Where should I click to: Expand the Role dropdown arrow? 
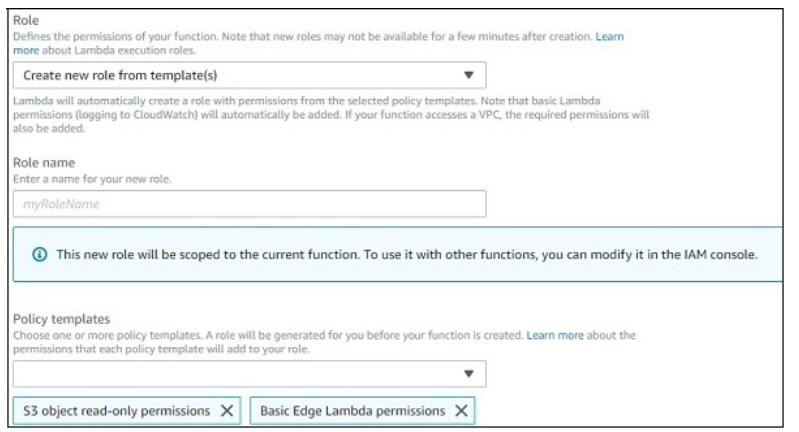click(468, 75)
